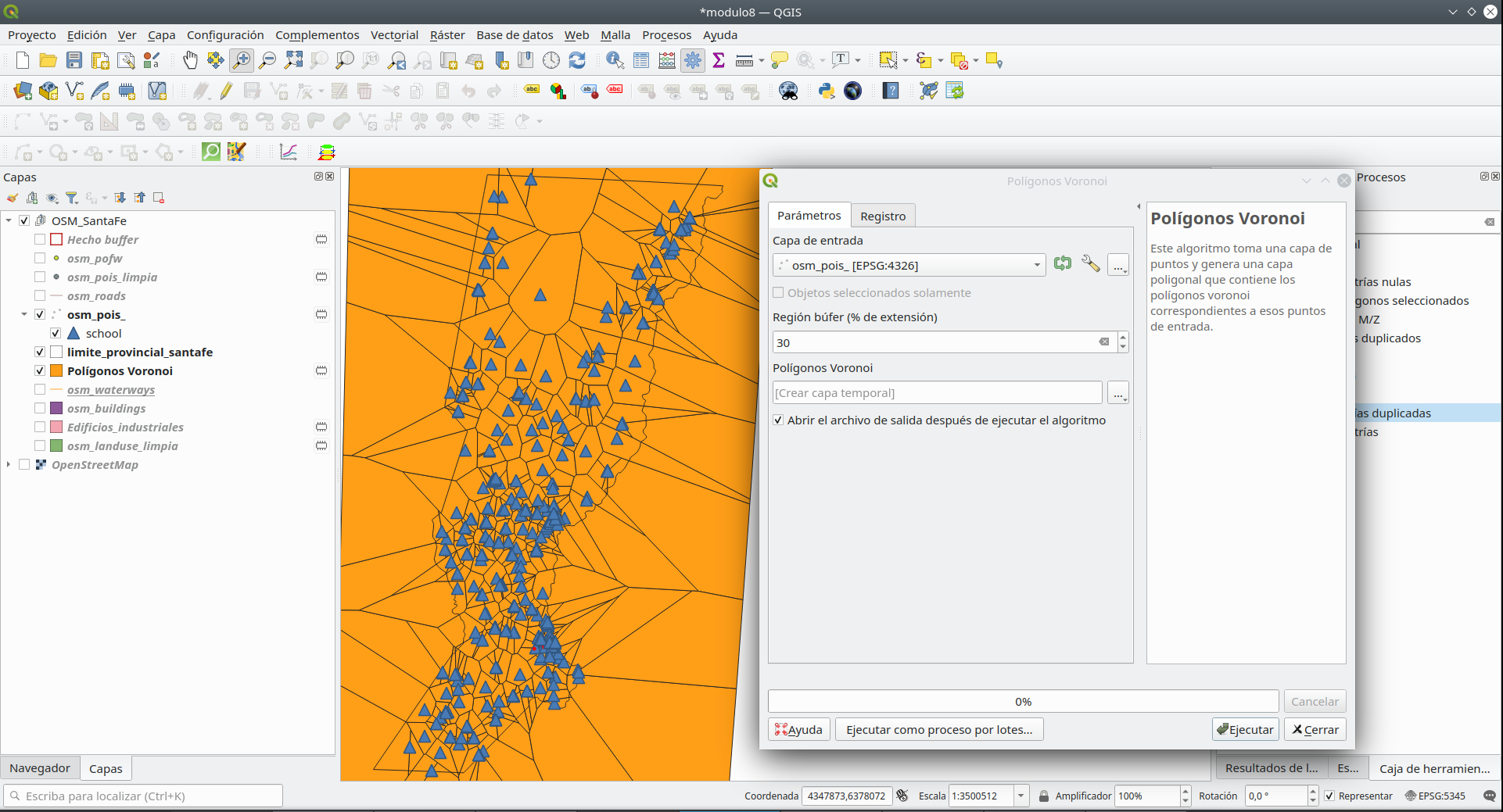1503x812 pixels.
Task: Open the Procesos menu
Action: pos(666,34)
